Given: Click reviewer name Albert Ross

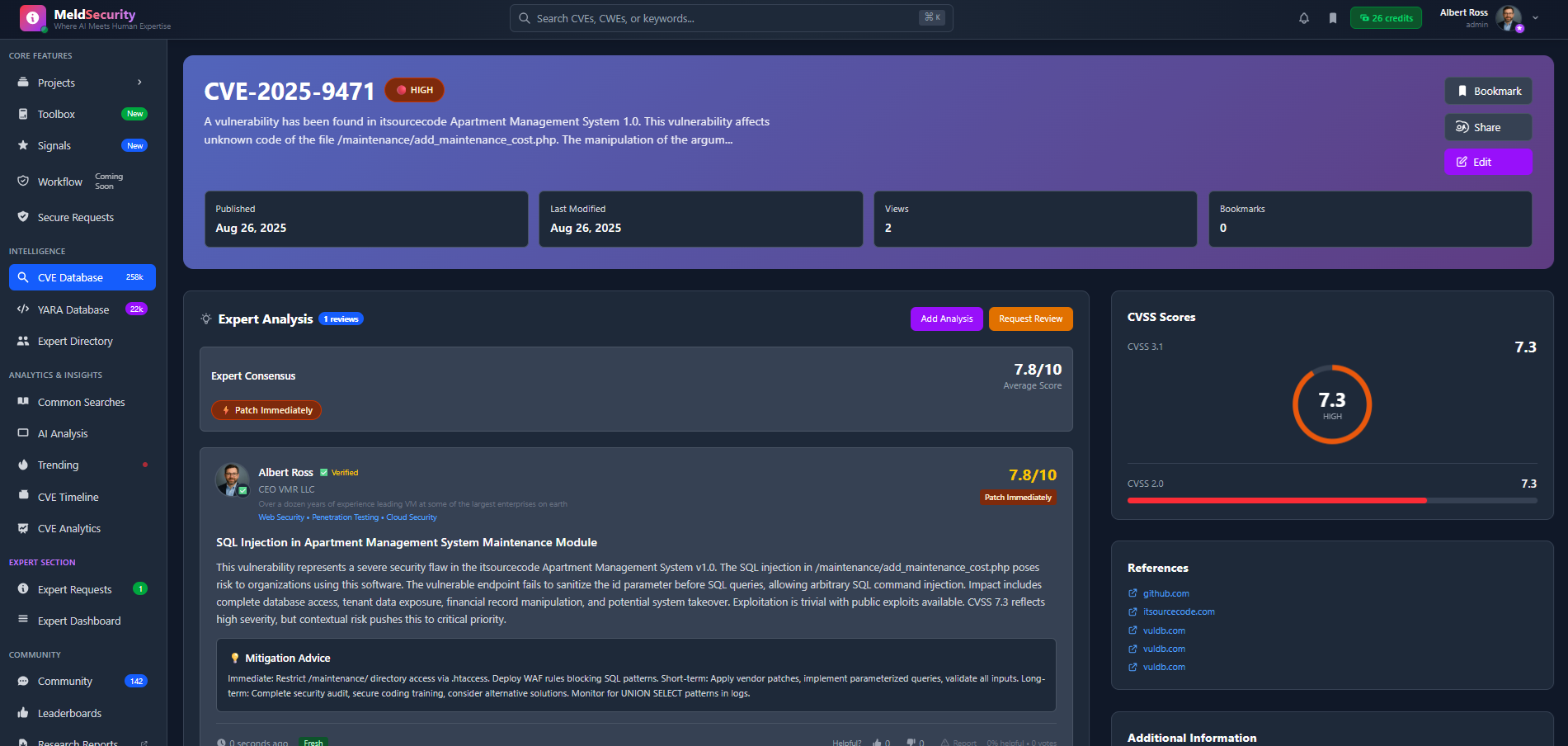Looking at the screenshot, I should (286, 472).
